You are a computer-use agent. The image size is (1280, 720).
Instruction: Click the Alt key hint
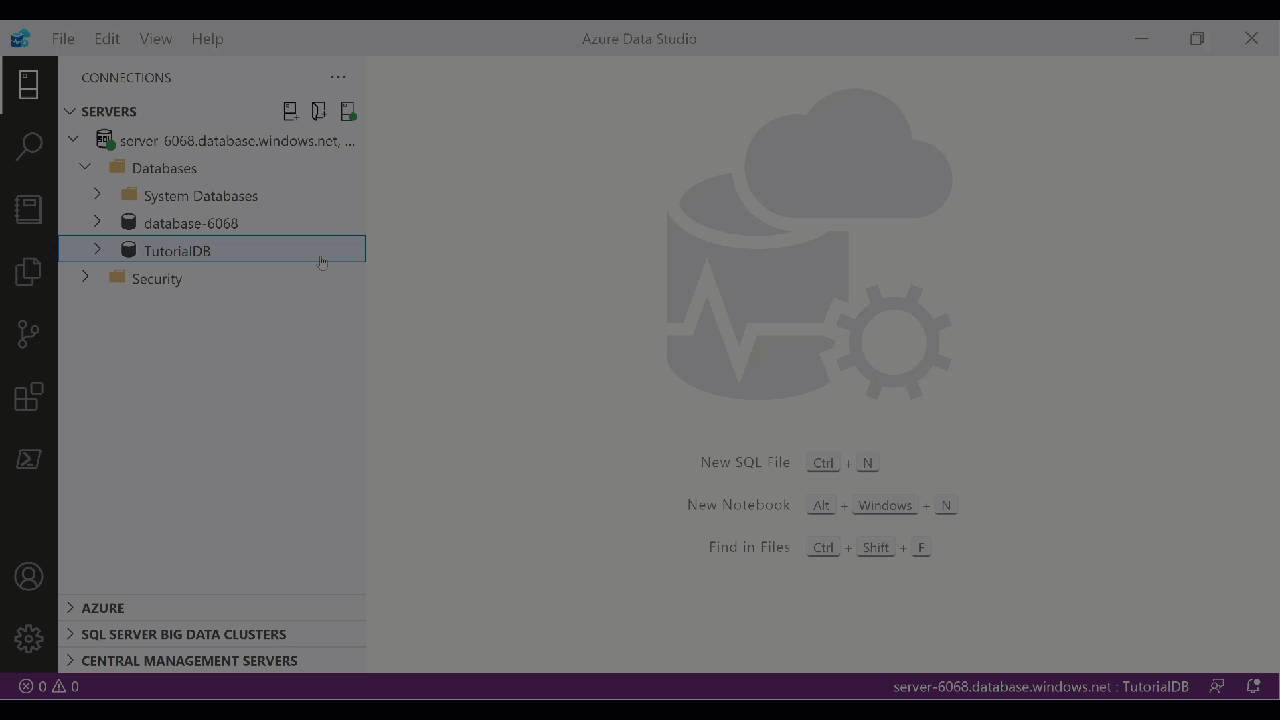point(821,505)
